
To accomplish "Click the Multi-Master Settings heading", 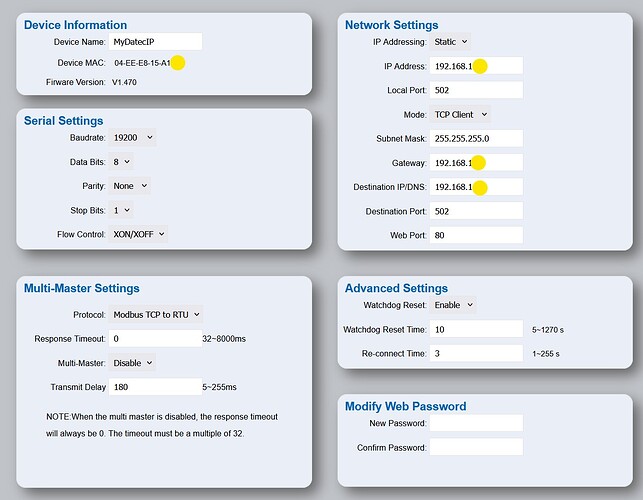I will 82,288.
